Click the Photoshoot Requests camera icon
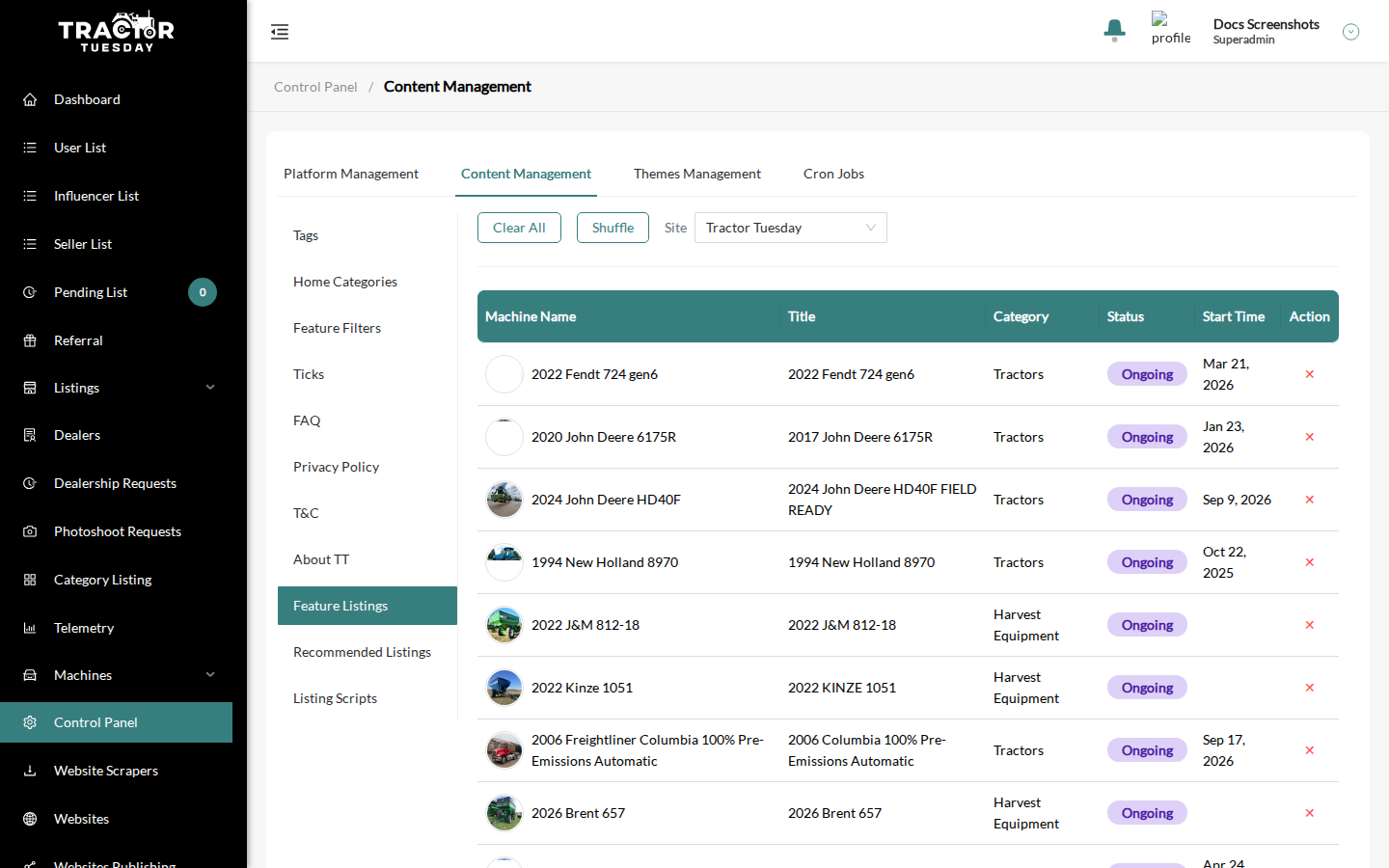This screenshot has height=868, width=1389. 30,531
